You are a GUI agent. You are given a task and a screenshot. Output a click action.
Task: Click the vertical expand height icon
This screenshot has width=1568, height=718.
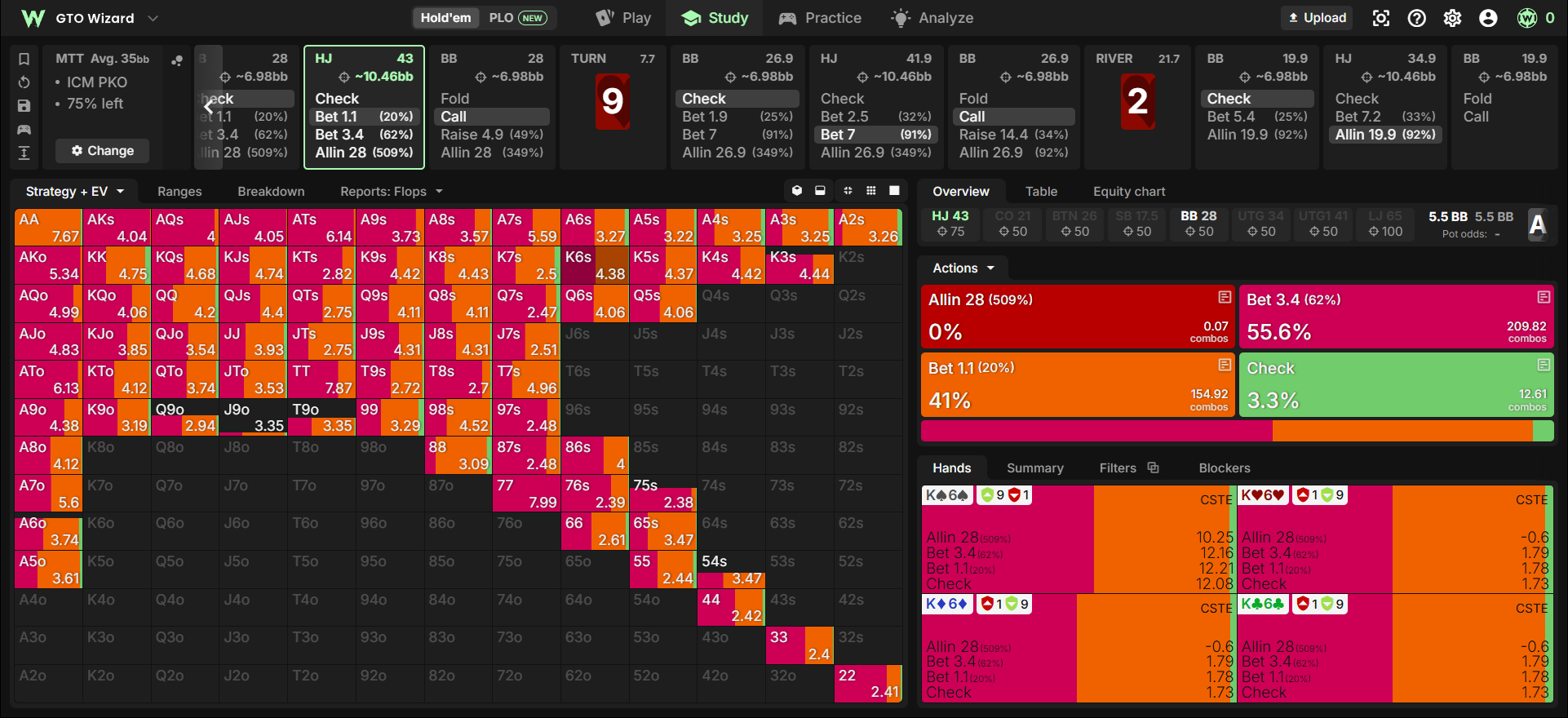coord(24,153)
